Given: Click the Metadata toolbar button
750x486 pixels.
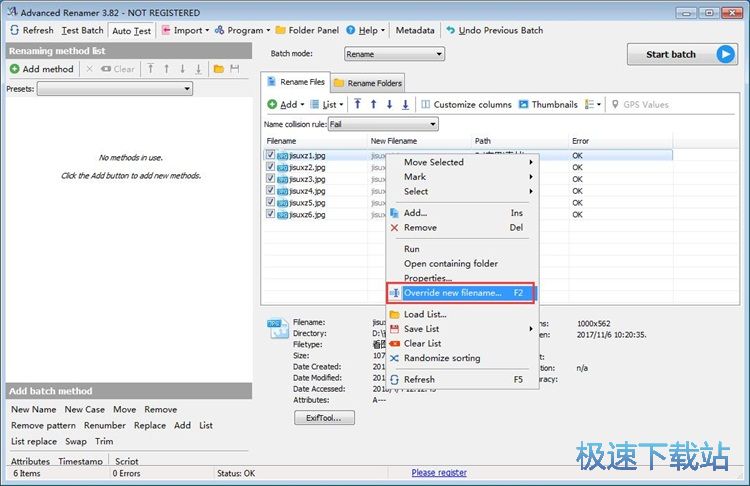Looking at the screenshot, I should click(414, 30).
